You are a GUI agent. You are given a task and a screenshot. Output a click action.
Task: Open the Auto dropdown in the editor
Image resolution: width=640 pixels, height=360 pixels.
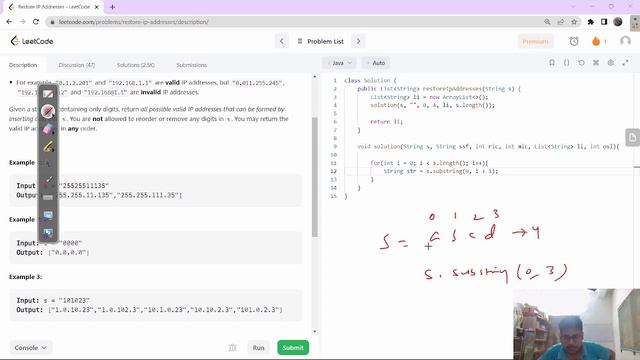tap(376, 63)
